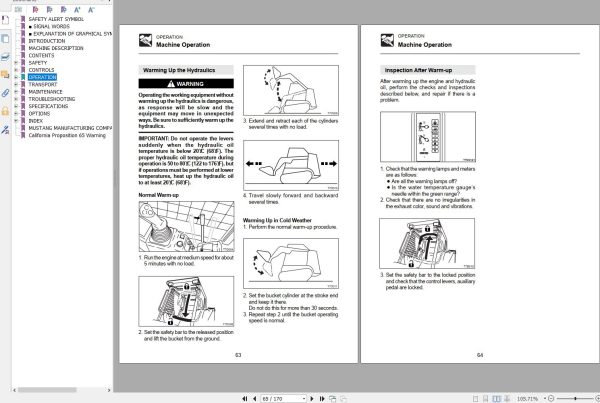Click the Normal Warm-up subheading
Screen dimensions: 600x403
[158, 195]
